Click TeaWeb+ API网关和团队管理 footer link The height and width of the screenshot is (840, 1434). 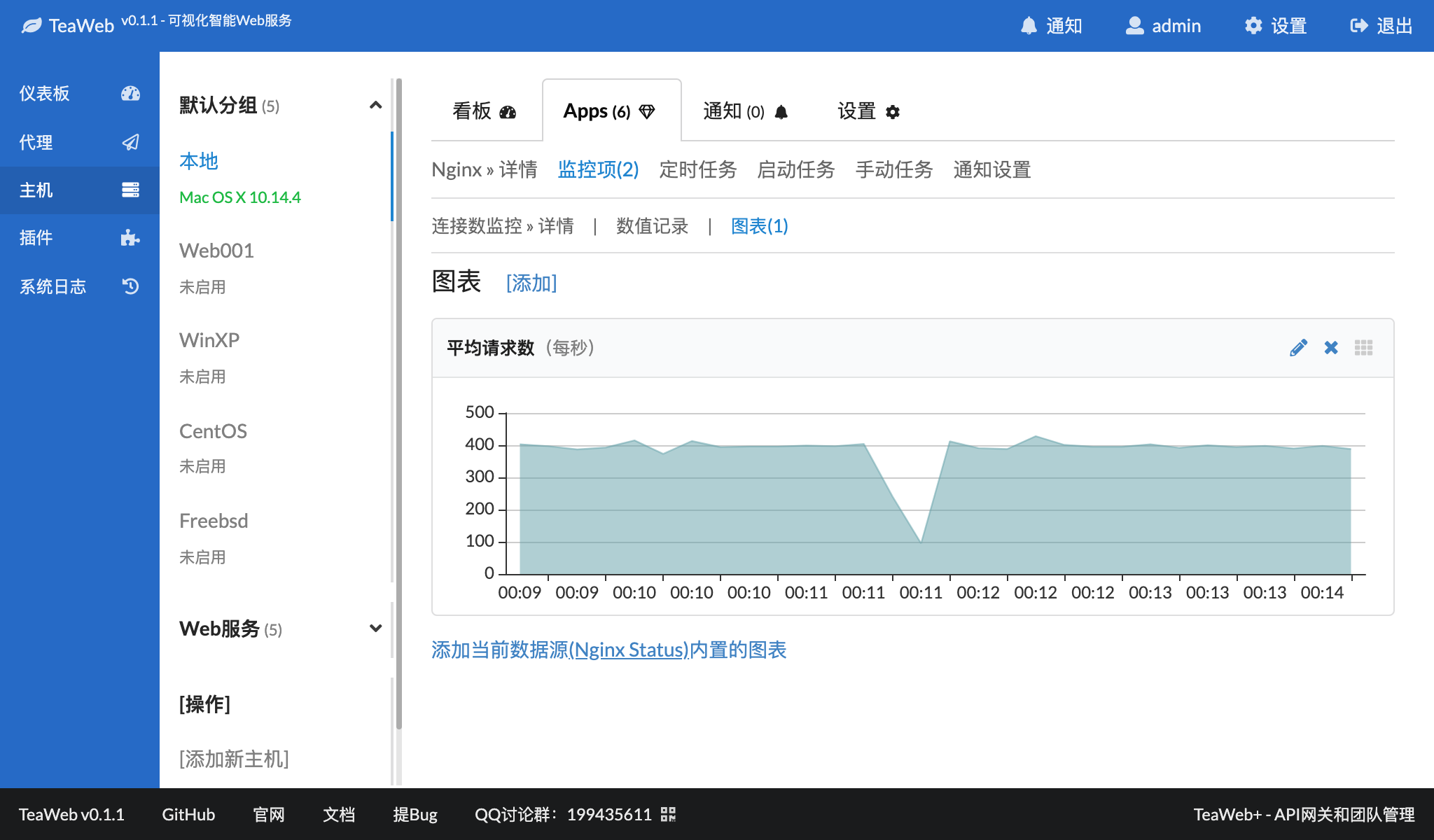pos(1304,814)
